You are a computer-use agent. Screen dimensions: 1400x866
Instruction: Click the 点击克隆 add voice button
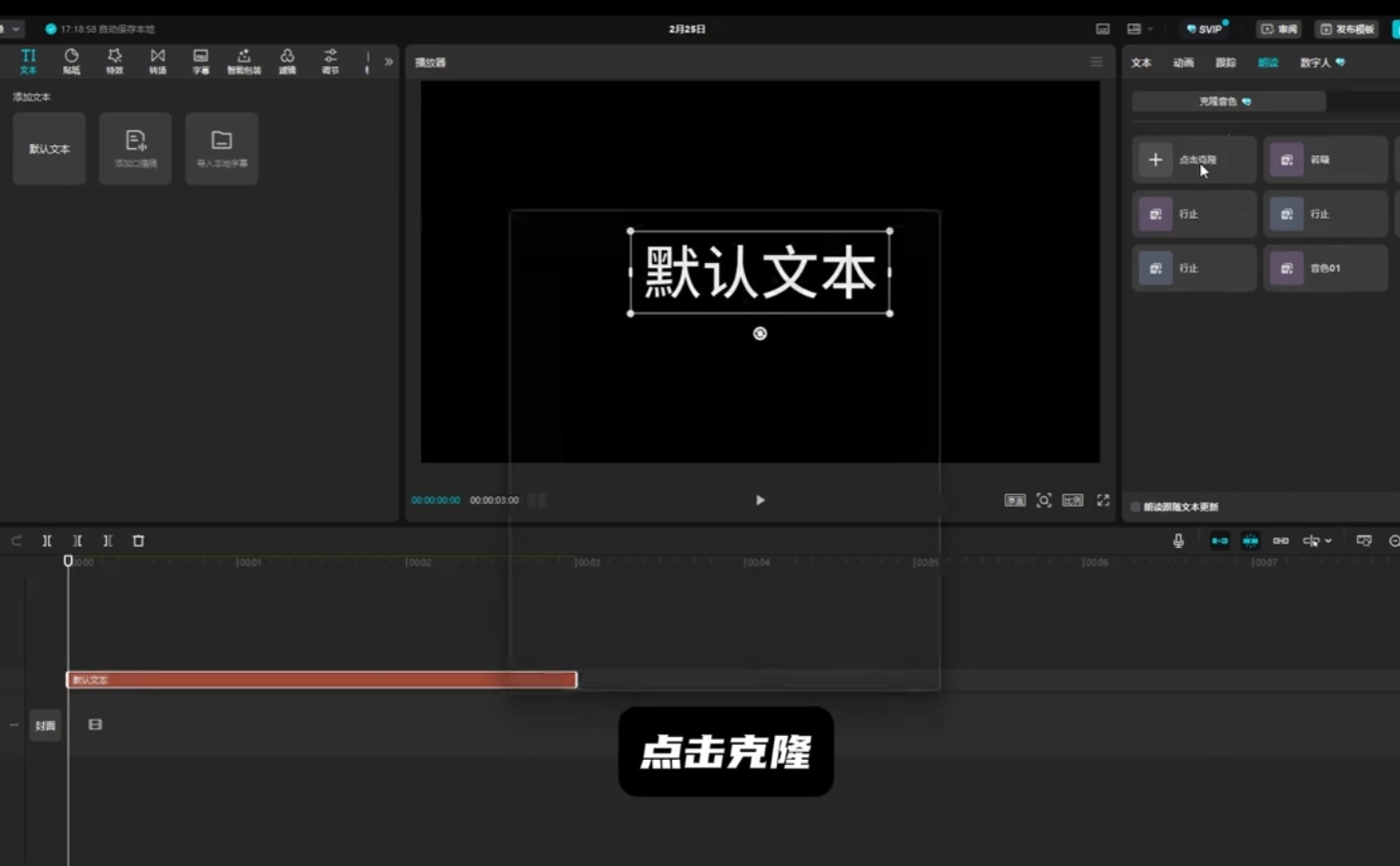point(1194,160)
